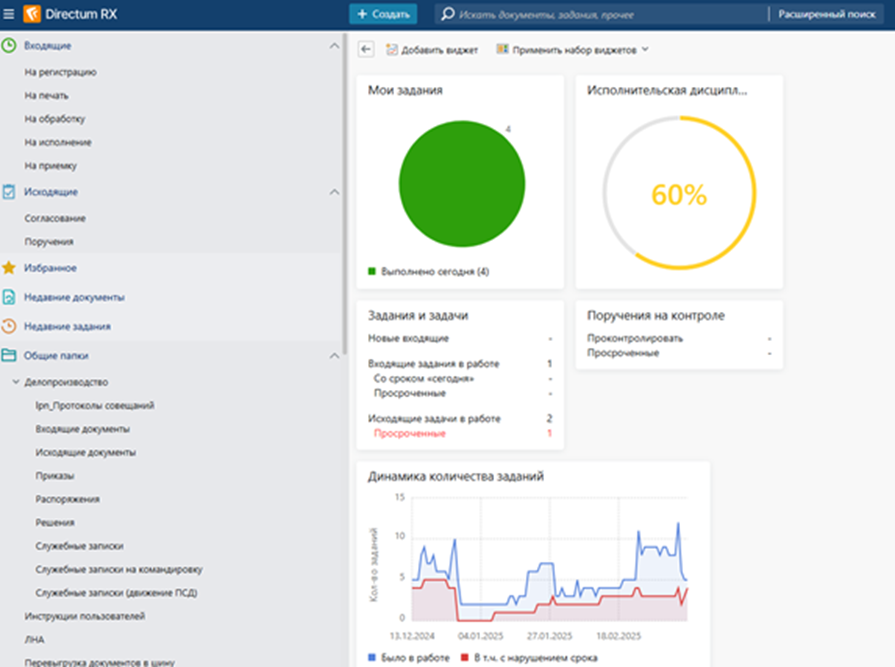Open Служебные записки на командировку folder
The width and height of the screenshot is (895, 667).
119,569
